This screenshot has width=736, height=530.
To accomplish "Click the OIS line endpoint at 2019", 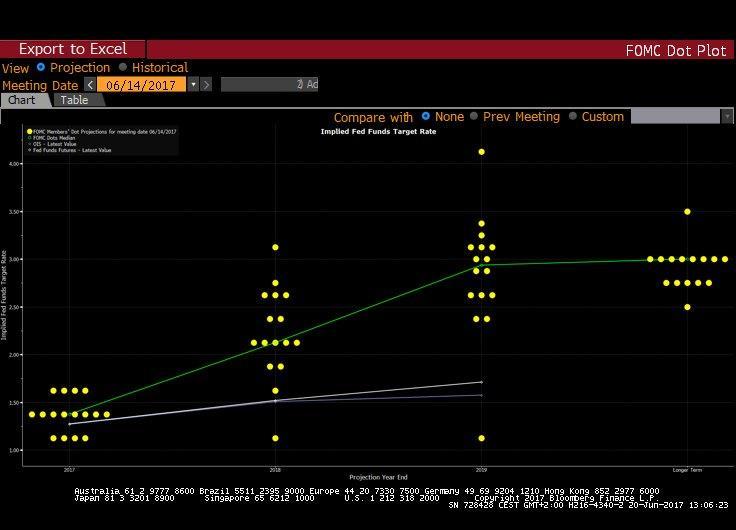I will pyautogui.click(x=481, y=395).
